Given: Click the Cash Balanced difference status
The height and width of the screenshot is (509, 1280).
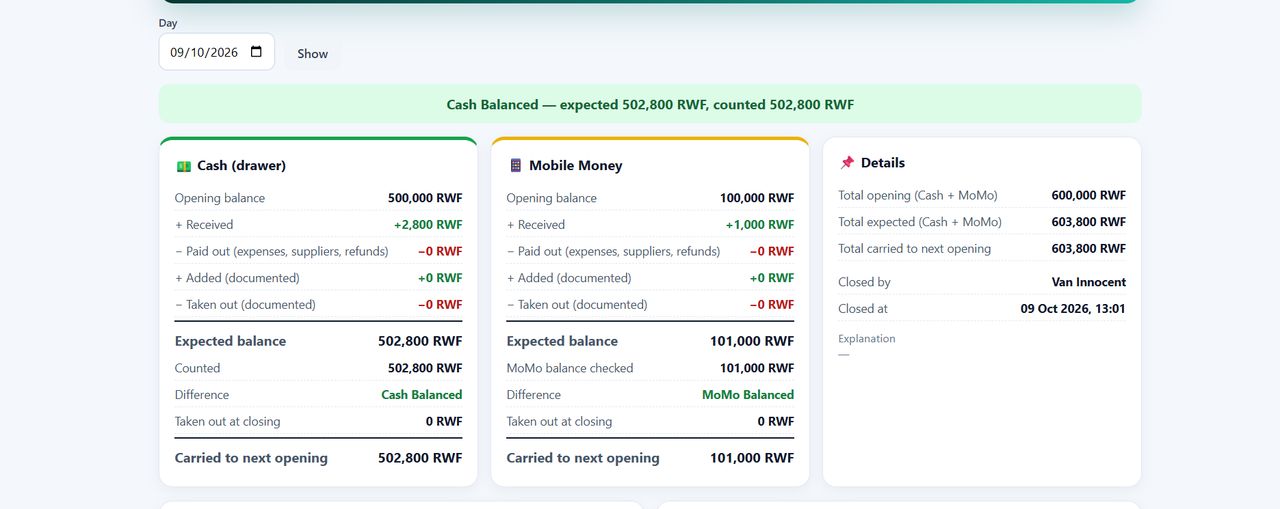Looking at the screenshot, I should tap(422, 395).
